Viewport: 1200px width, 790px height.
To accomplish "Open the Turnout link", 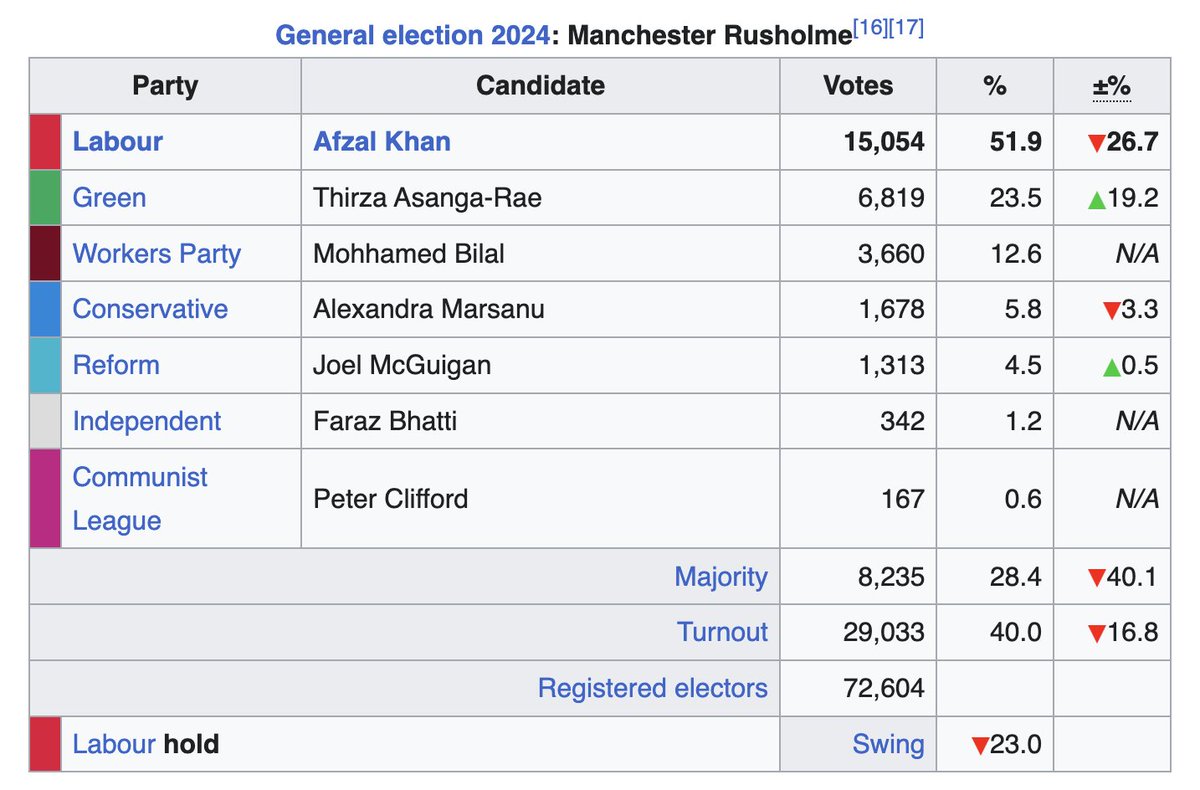I will [723, 632].
